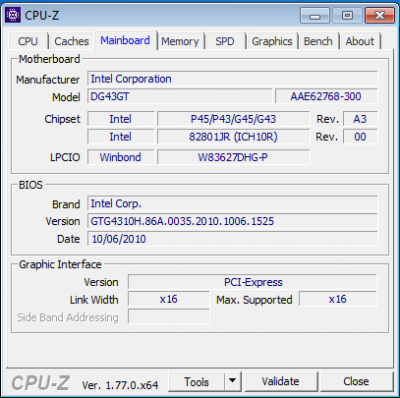Viewport: 400px width, 398px height.
Task: Click the southbridge value 82801JR (ICH10R)
Action: [233, 137]
